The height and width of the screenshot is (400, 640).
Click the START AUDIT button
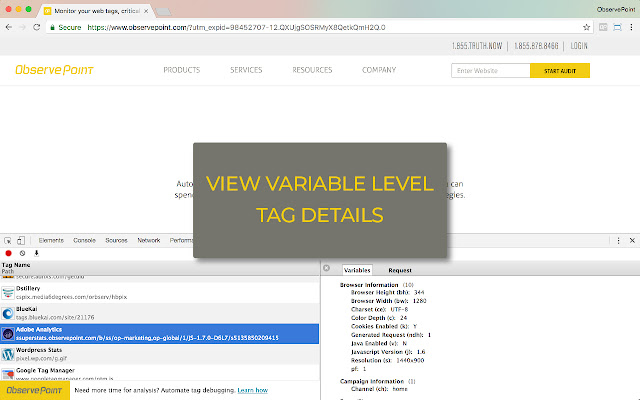pos(560,71)
